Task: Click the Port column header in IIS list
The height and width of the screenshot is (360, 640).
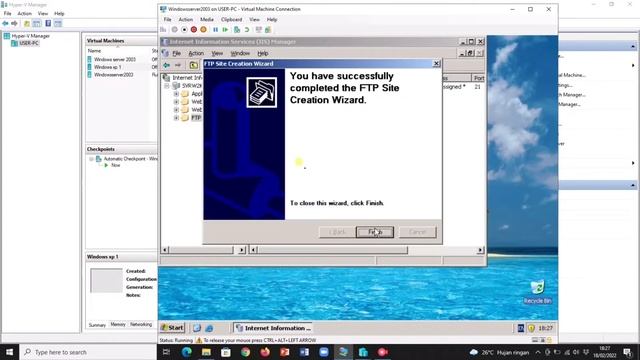Action: (478, 78)
